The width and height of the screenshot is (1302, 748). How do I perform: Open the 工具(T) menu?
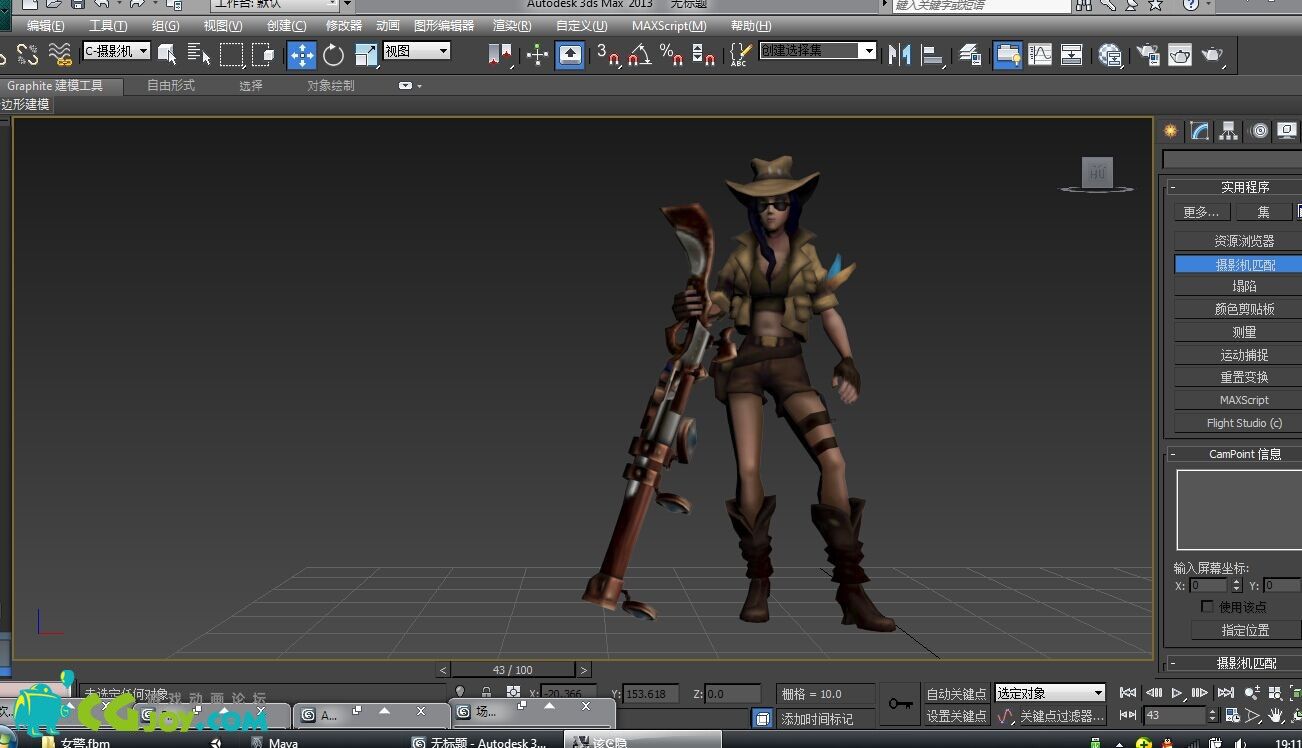108,26
